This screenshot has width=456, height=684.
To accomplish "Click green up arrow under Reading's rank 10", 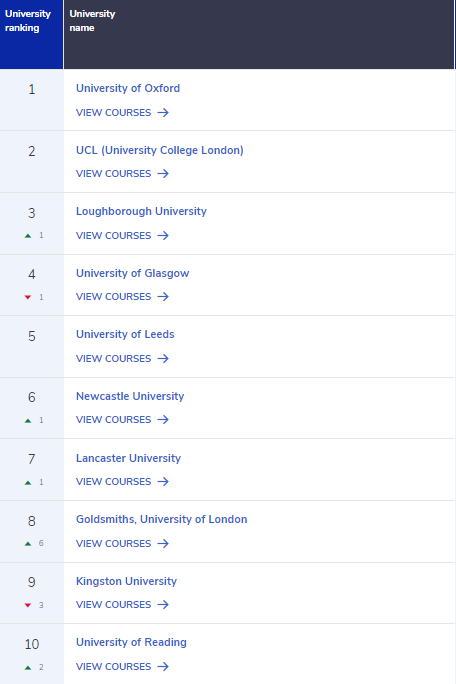I will (x=28, y=667).
